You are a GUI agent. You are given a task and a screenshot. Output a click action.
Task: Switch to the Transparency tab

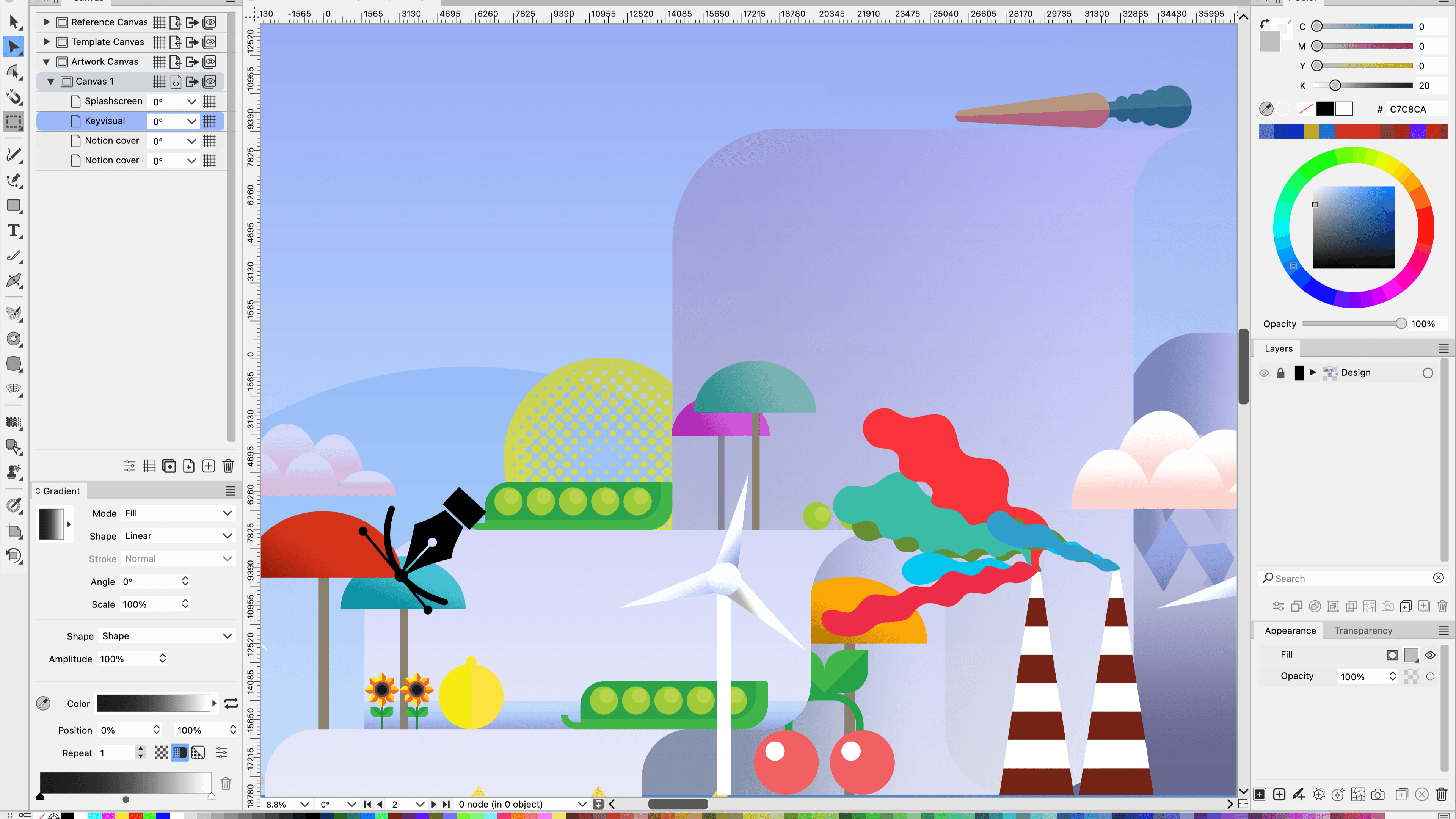[1363, 630]
